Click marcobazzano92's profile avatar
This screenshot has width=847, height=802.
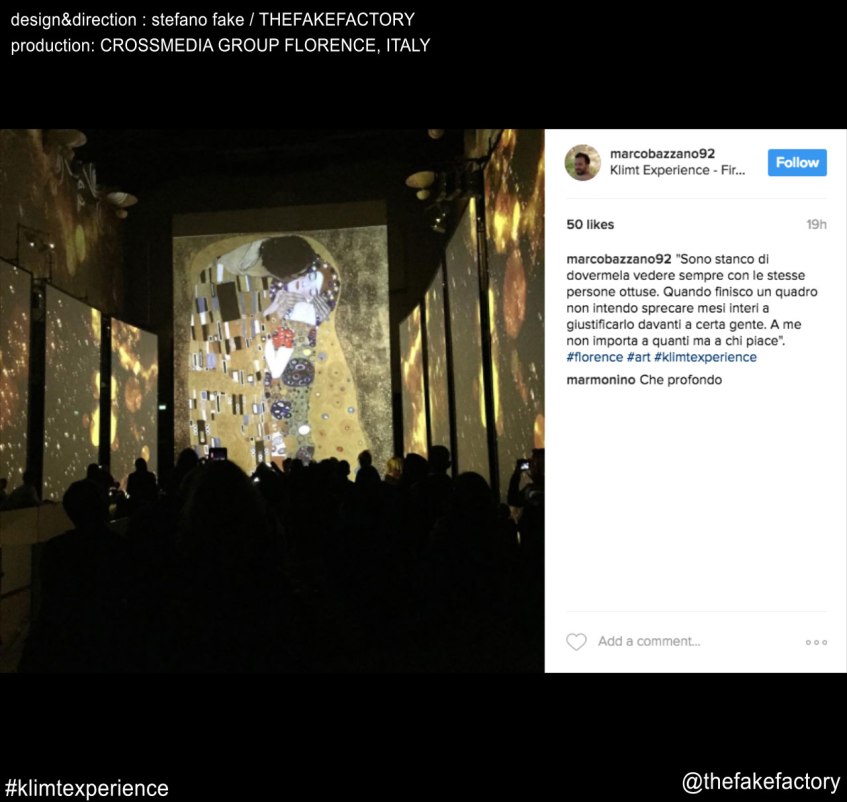[x=582, y=163]
